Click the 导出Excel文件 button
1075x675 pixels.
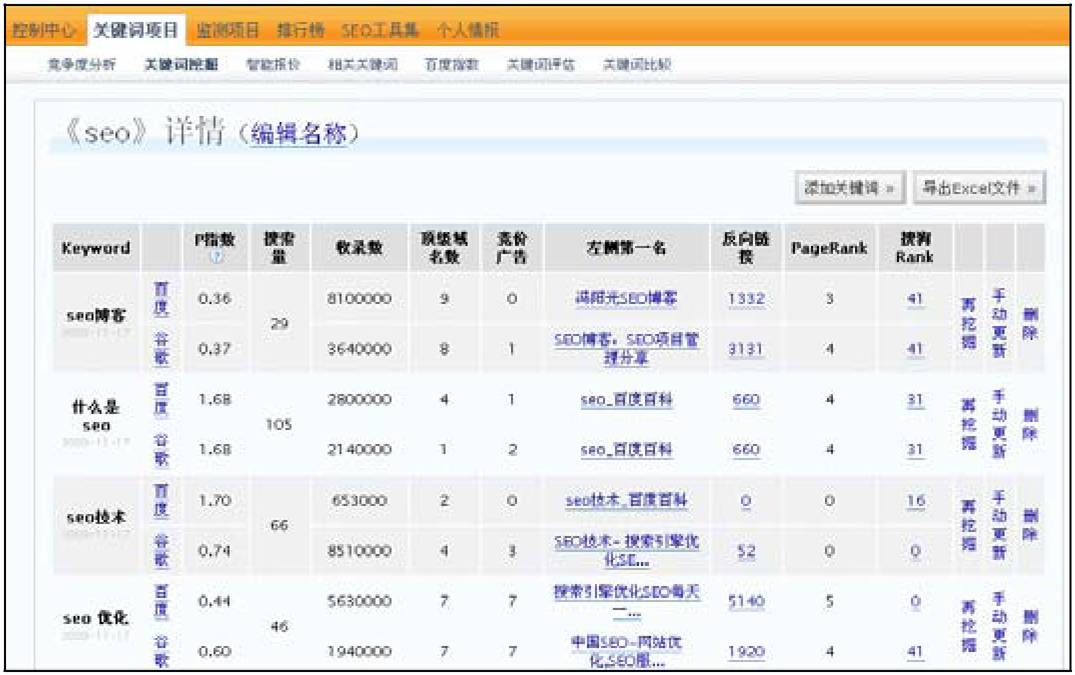pyautogui.click(x=979, y=188)
